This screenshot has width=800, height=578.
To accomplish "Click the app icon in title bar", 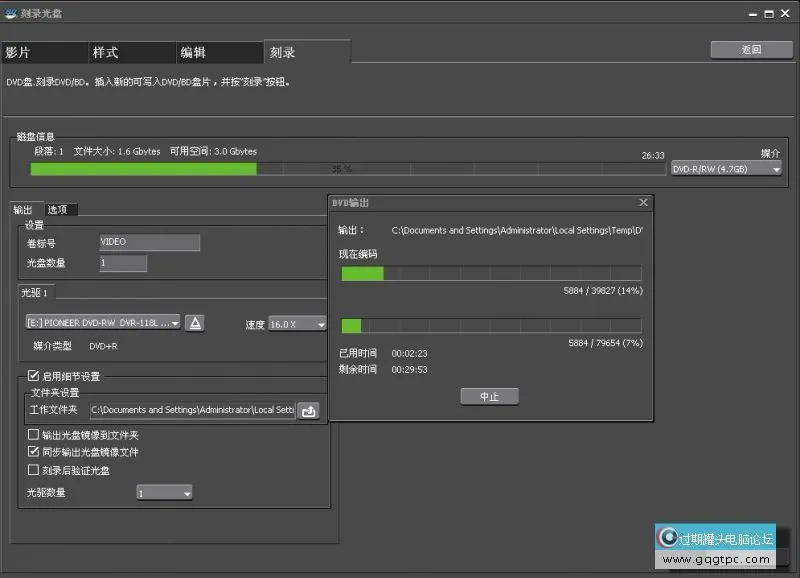I will point(10,15).
